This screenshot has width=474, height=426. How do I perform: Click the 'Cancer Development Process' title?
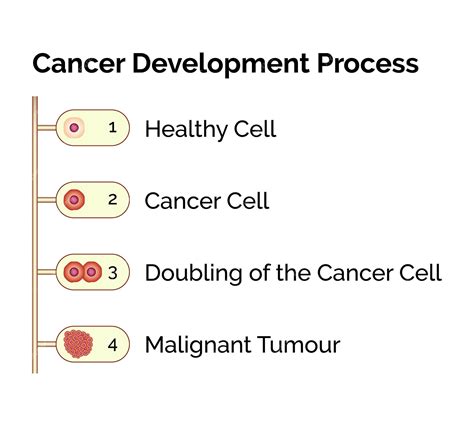(x=226, y=64)
